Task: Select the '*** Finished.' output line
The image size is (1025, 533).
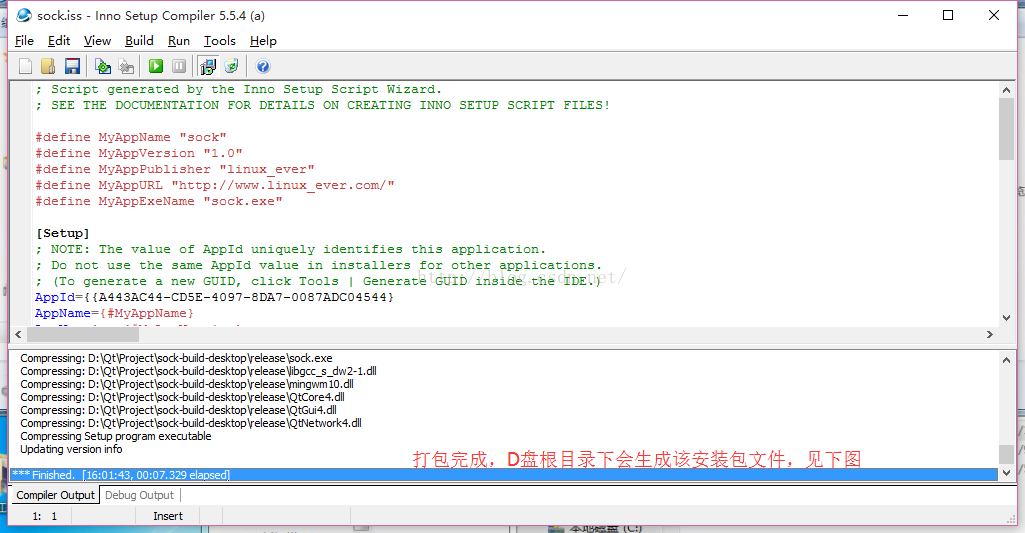Action: pyautogui.click(x=503, y=475)
